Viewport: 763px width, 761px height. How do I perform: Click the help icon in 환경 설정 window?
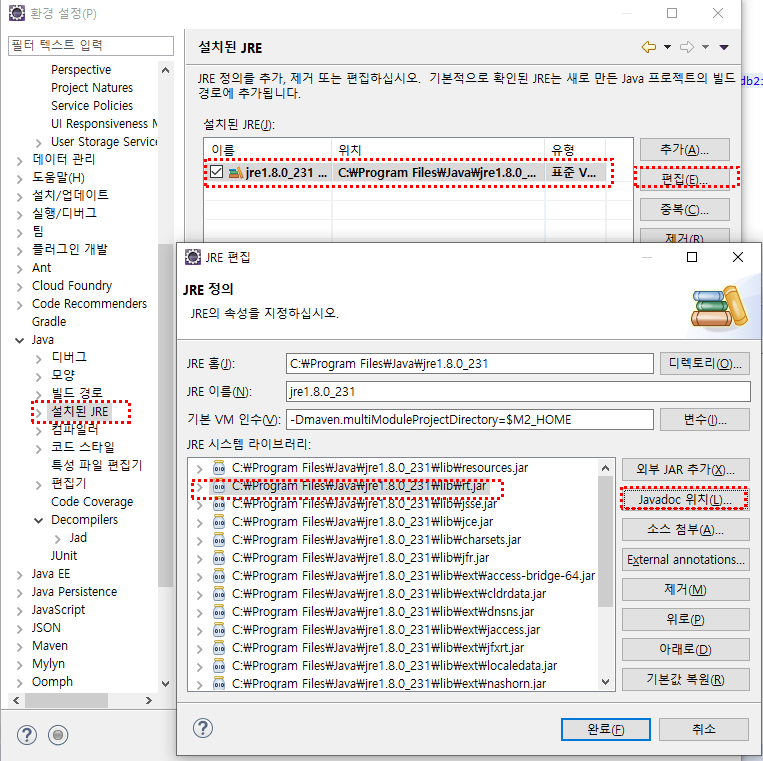click(x=27, y=735)
